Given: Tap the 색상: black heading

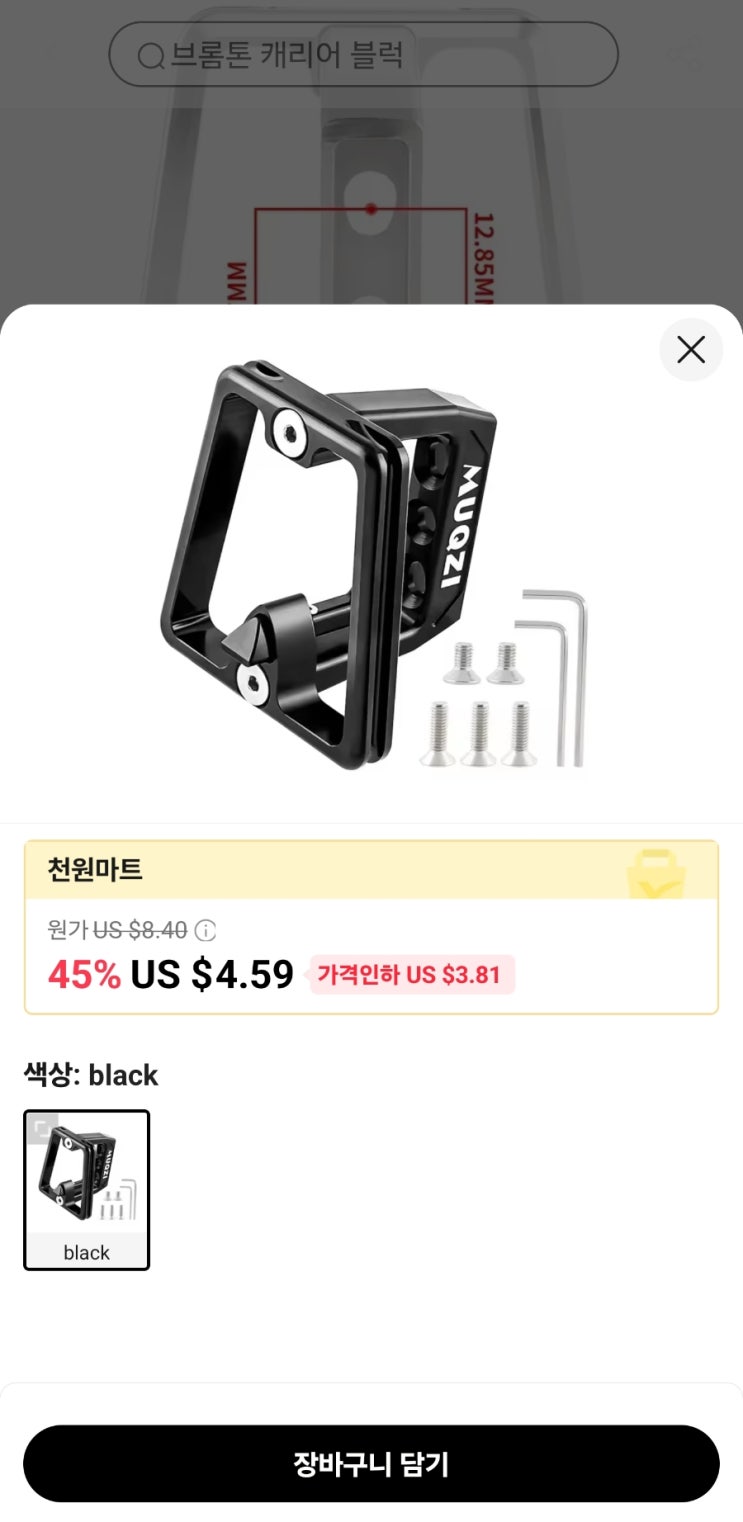Looking at the screenshot, I should (x=91, y=1075).
